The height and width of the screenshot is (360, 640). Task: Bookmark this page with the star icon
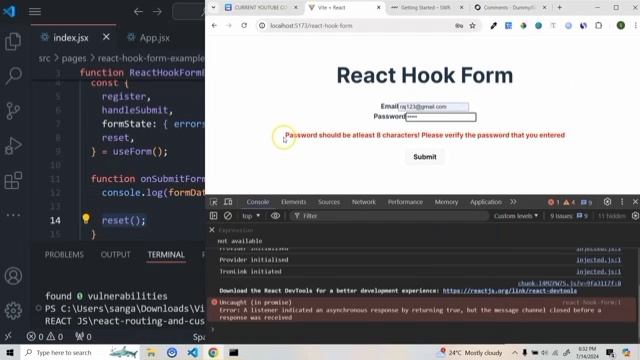pos(473,26)
